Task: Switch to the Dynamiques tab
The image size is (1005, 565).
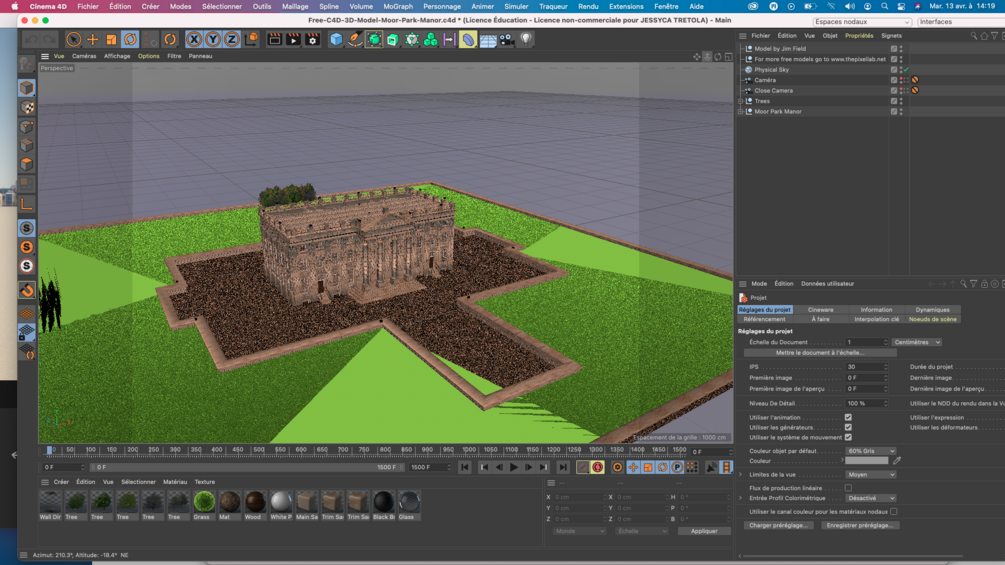Action: (x=933, y=310)
